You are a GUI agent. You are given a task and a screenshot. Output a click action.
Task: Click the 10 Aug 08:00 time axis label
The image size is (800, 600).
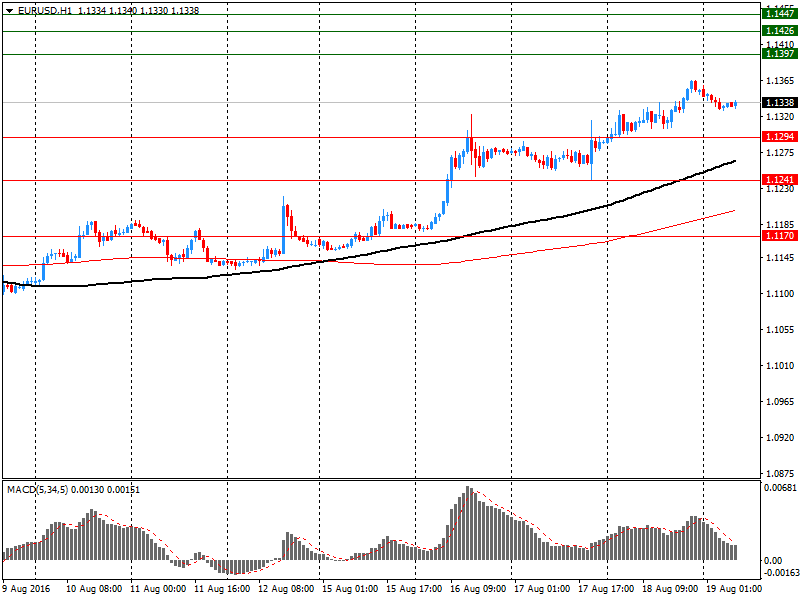(94, 589)
